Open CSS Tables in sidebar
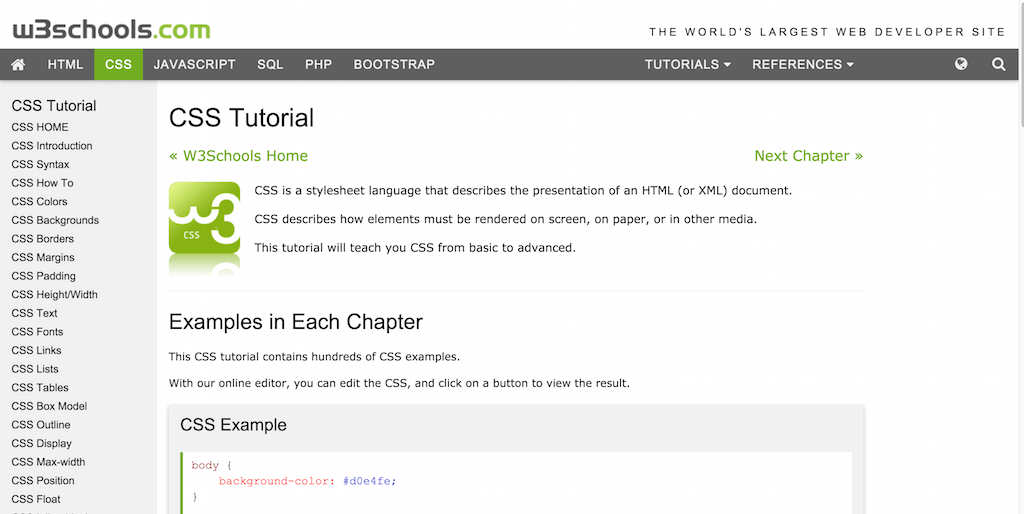Screen dimensions: 1024x514 [x=40, y=388]
